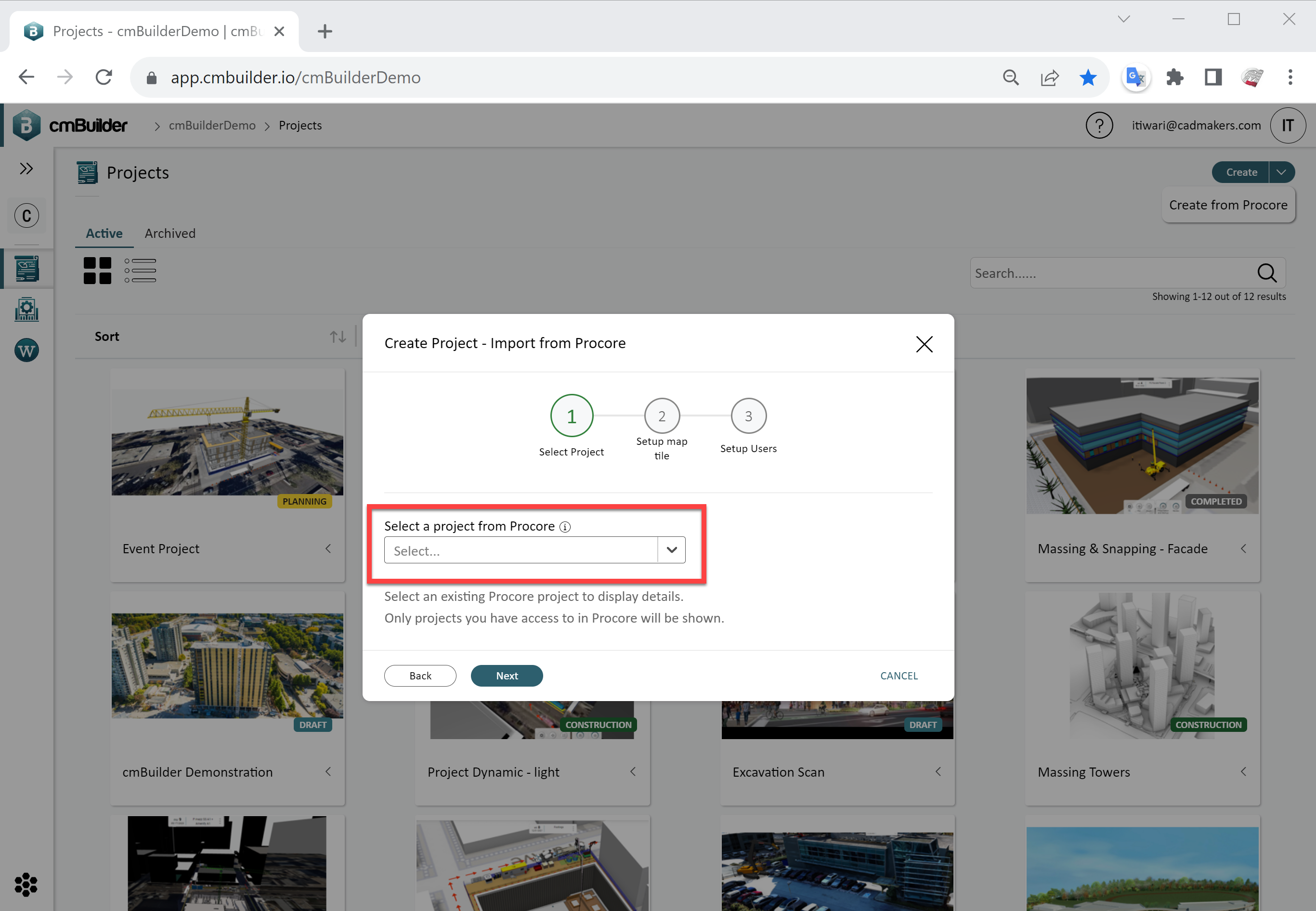Click the browser forward arrow
This screenshot has width=1316, height=911.
[x=65, y=77]
